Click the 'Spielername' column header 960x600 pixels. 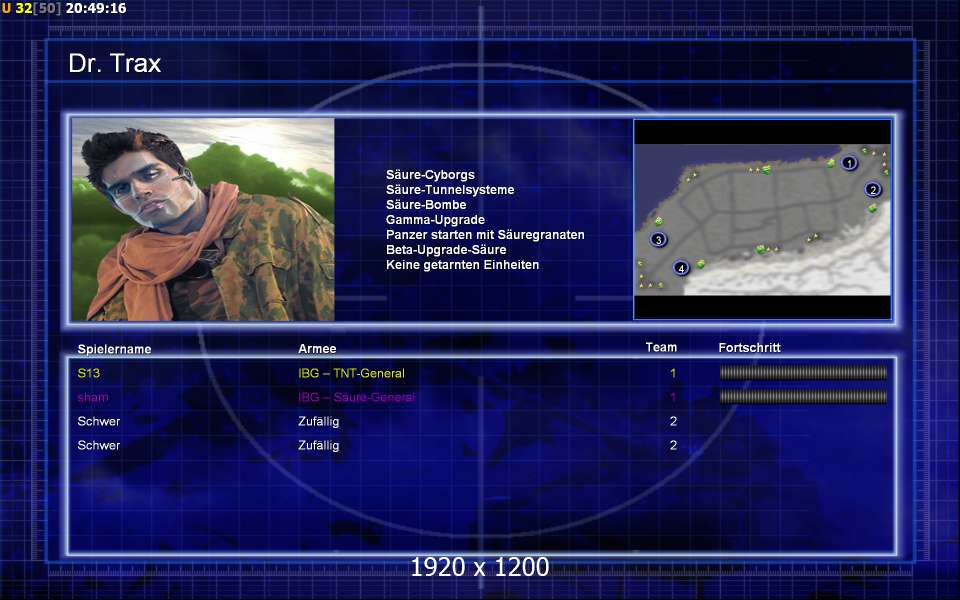114,349
